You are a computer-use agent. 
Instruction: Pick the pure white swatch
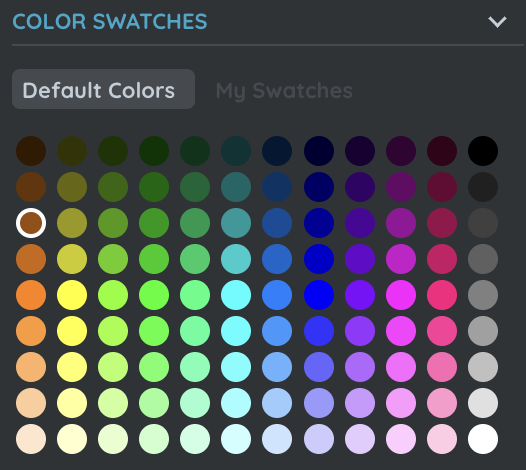tap(483, 439)
